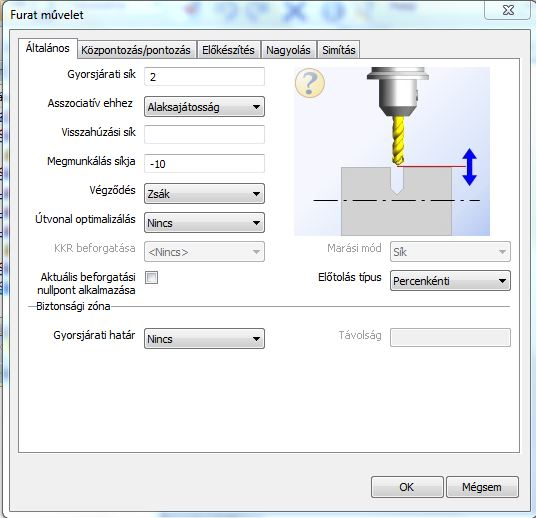Image resolution: width=537 pixels, height=519 pixels.
Task: Open the Előtolás típus Percenkénti dropdown
Action: point(450,281)
